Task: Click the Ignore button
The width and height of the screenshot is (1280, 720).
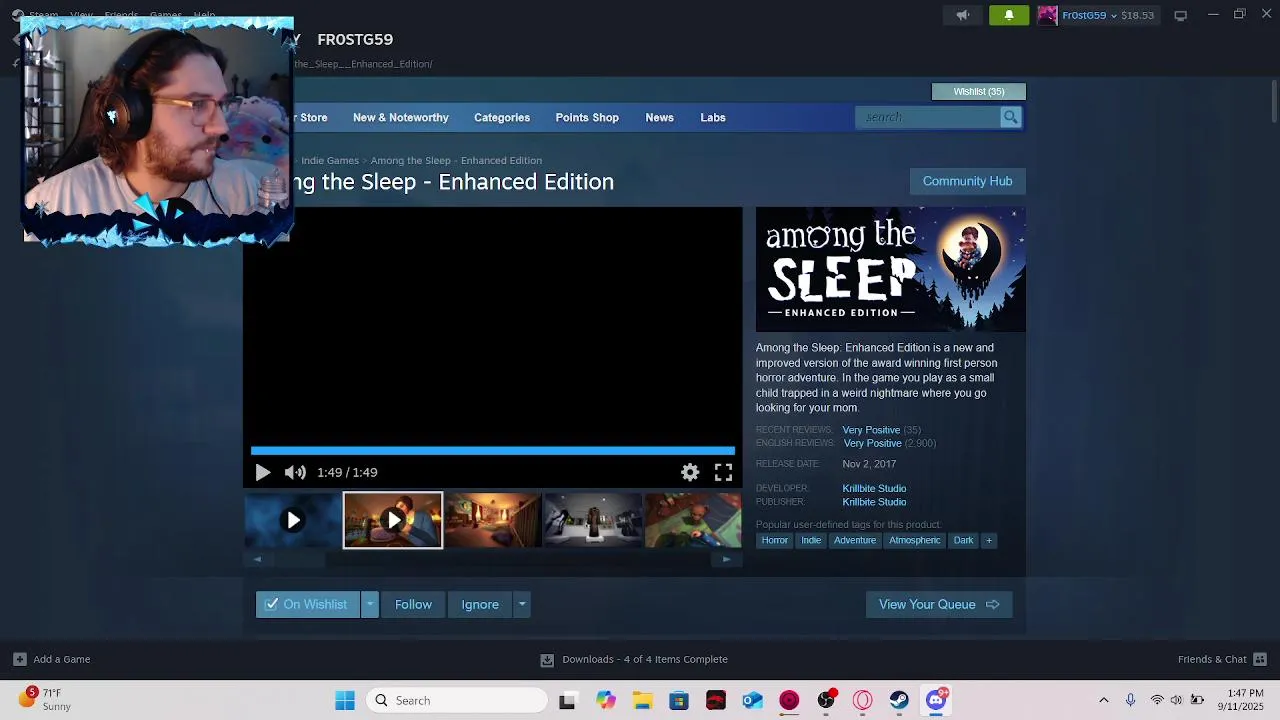Action: coord(480,604)
